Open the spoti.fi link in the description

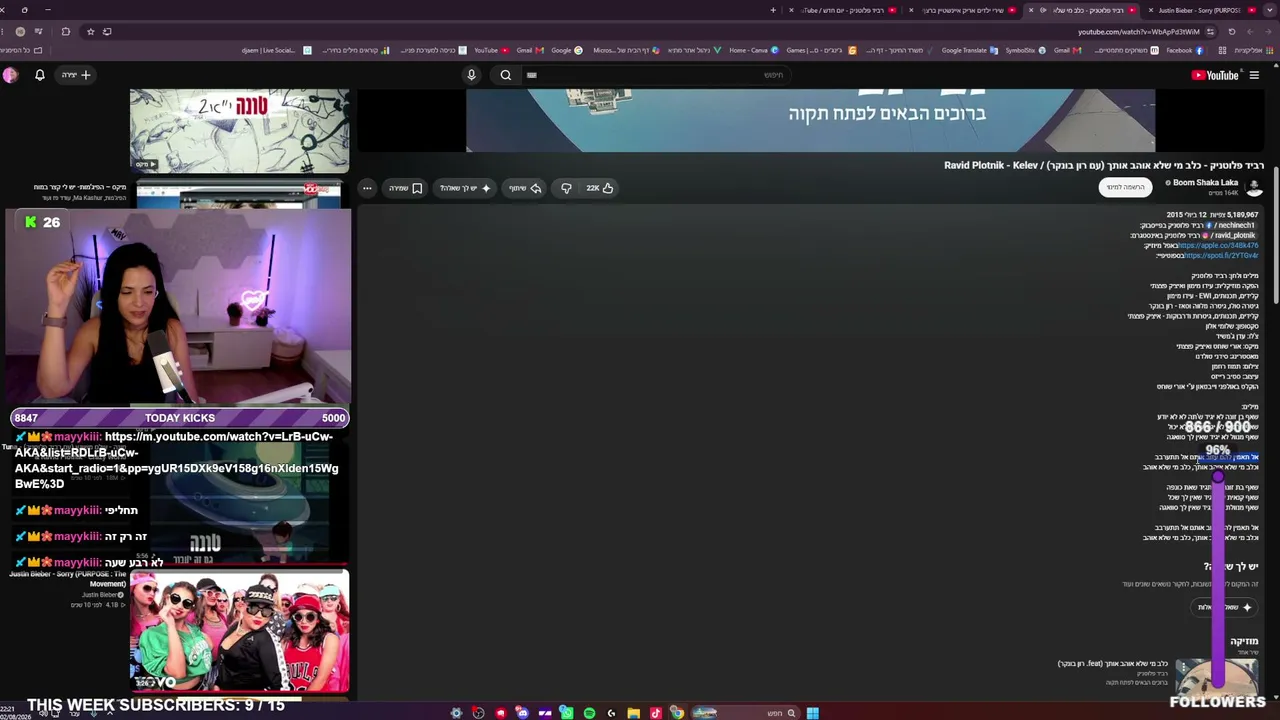1221,256
